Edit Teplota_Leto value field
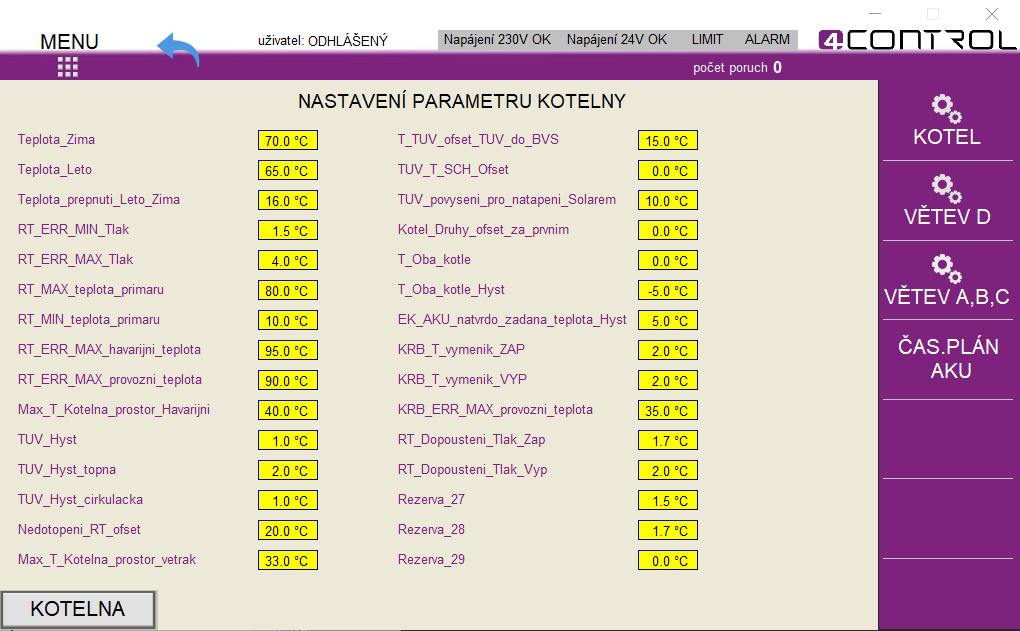 click(x=288, y=170)
